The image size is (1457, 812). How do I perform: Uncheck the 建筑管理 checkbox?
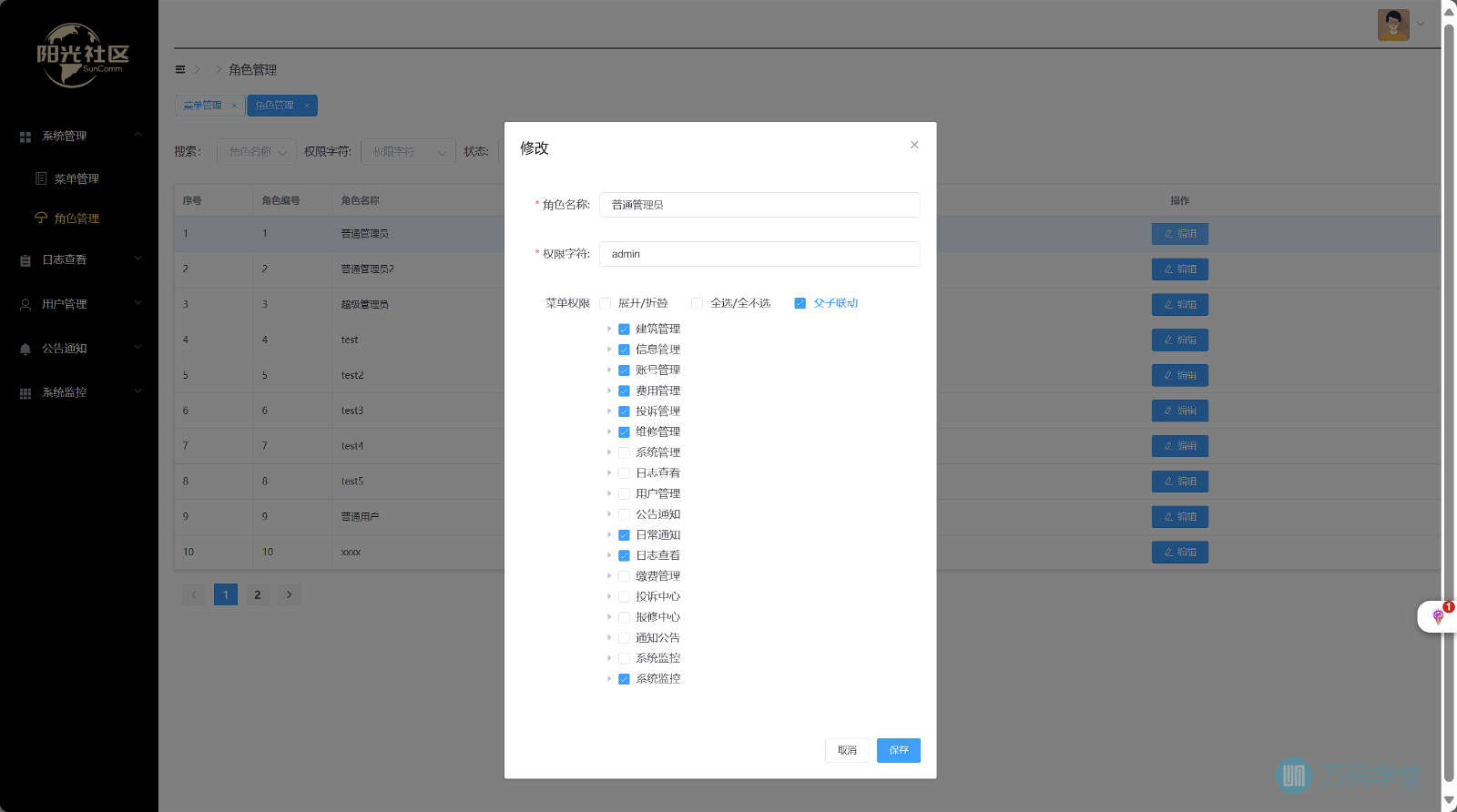click(624, 330)
